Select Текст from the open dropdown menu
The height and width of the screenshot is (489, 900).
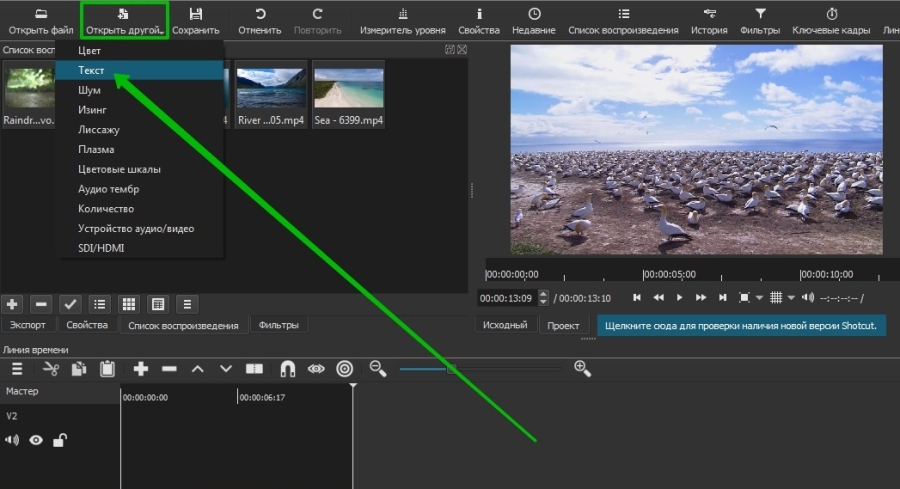point(92,71)
